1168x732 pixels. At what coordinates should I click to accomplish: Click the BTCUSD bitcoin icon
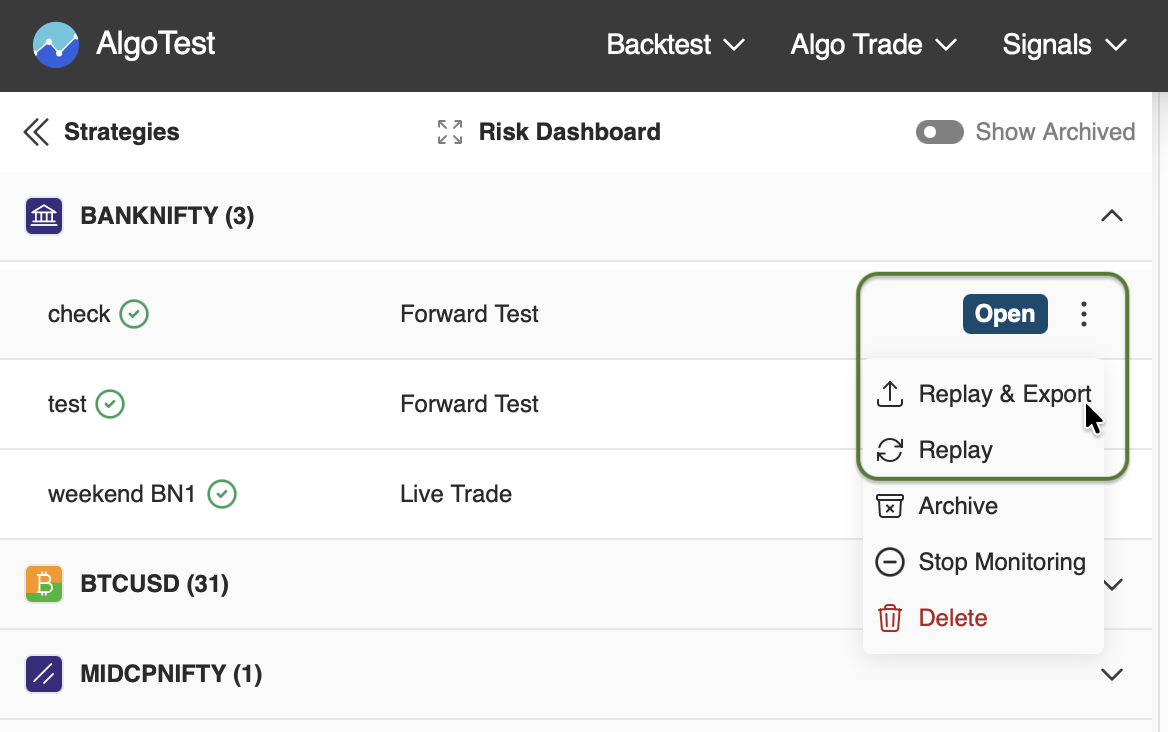[x=44, y=584]
